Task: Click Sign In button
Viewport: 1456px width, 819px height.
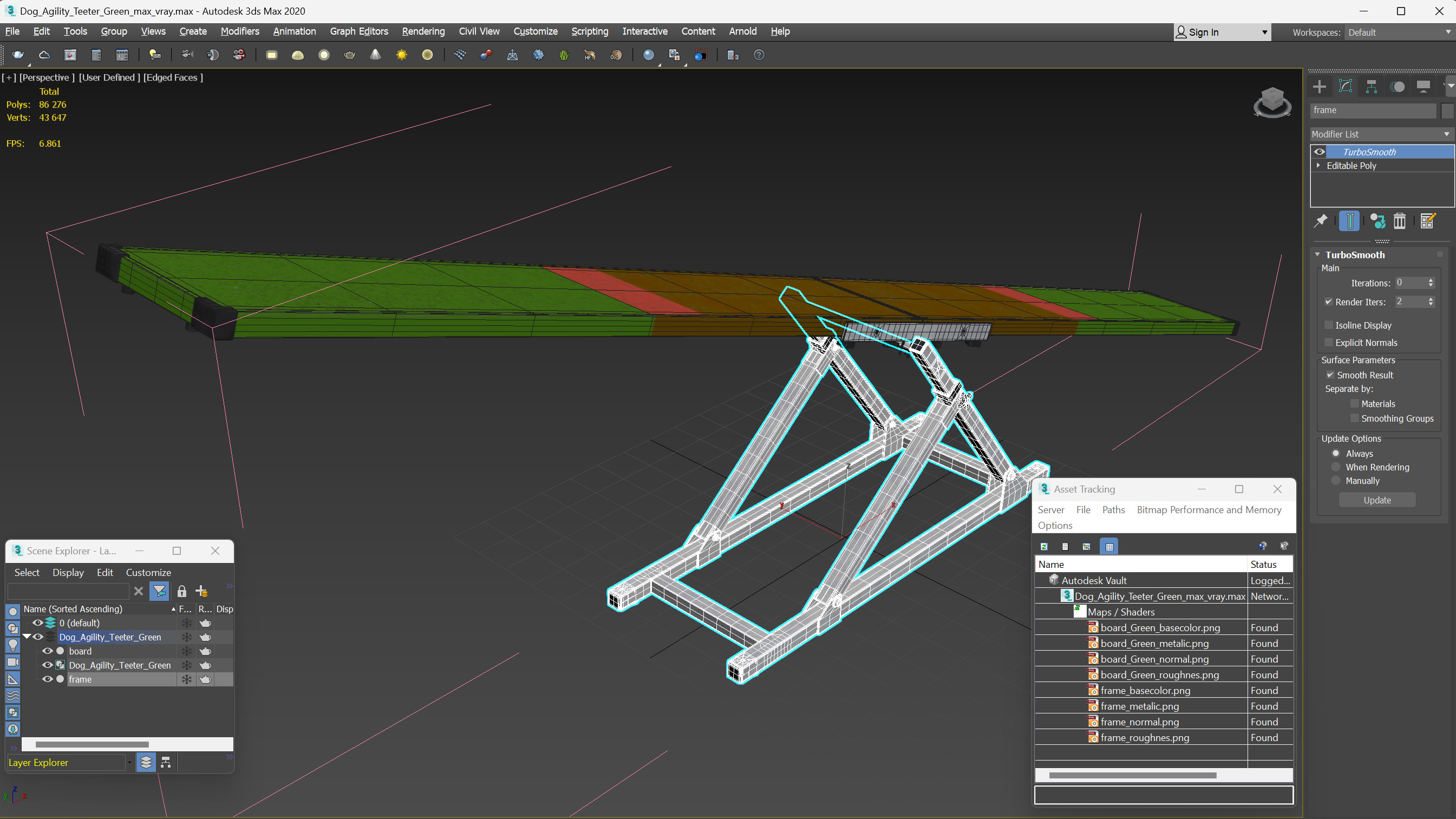Action: pos(1203,32)
